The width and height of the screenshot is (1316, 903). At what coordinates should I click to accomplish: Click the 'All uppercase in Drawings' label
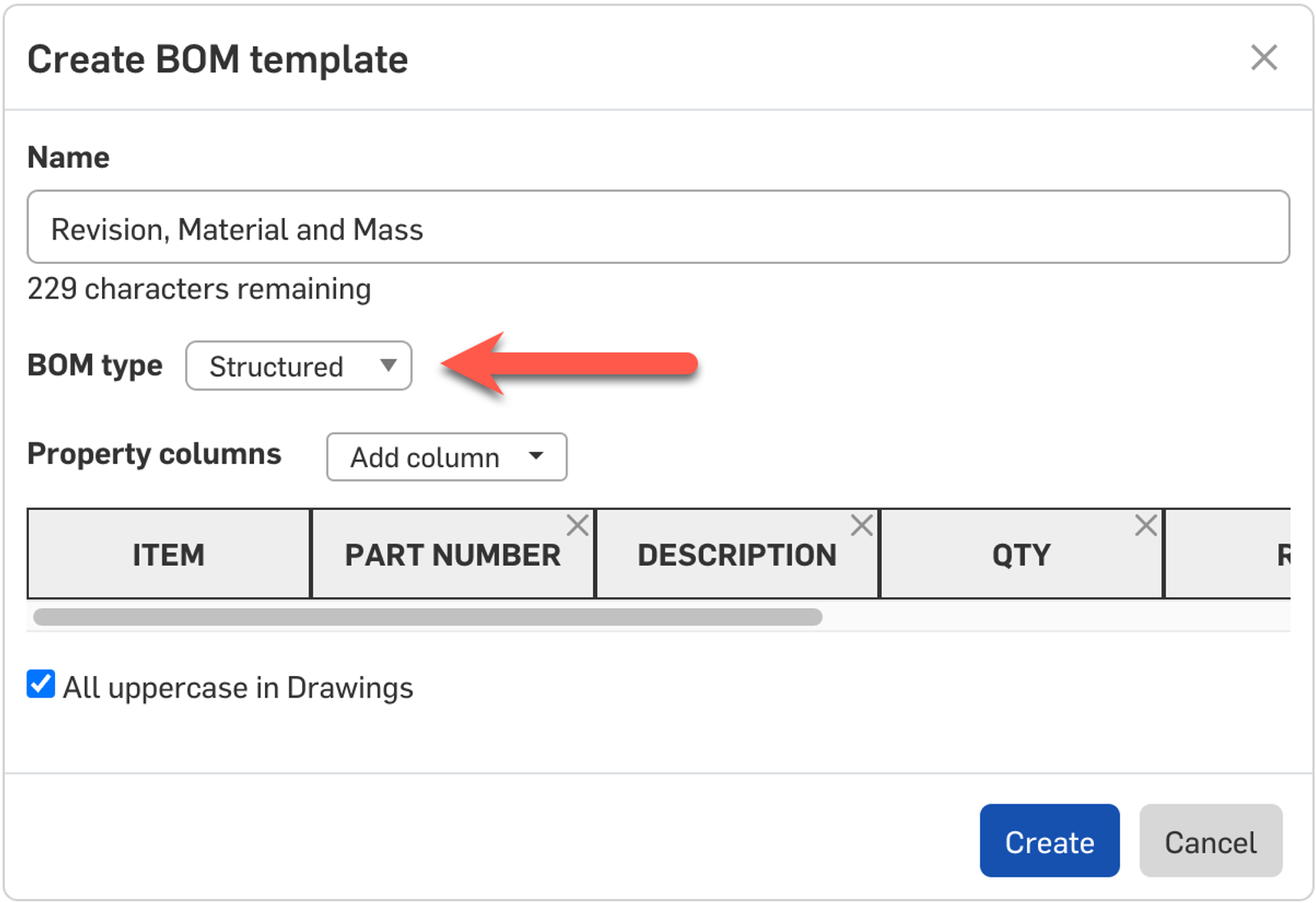(238, 688)
